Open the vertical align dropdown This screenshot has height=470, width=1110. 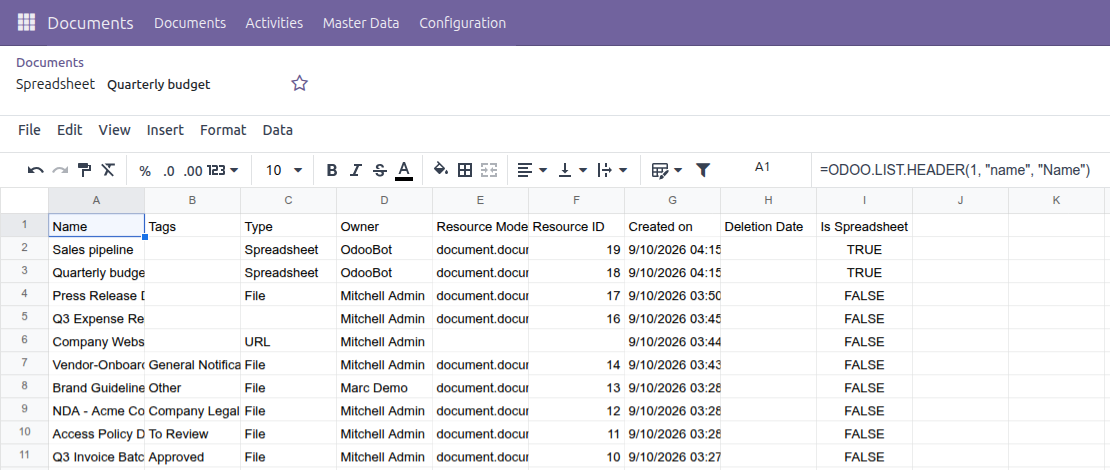tap(573, 170)
